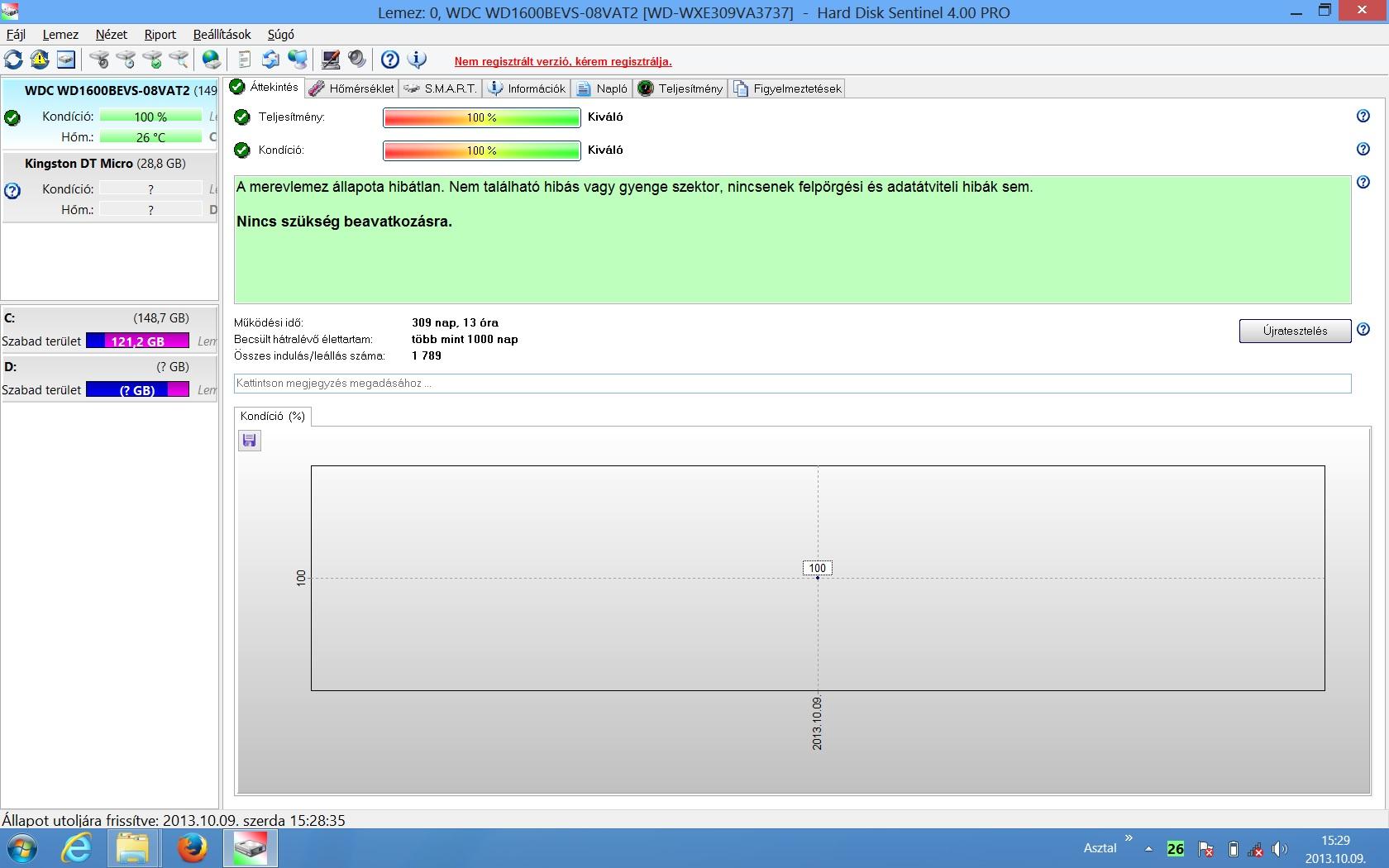
Task: Open the Súgó menu
Action: pyautogui.click(x=281, y=35)
